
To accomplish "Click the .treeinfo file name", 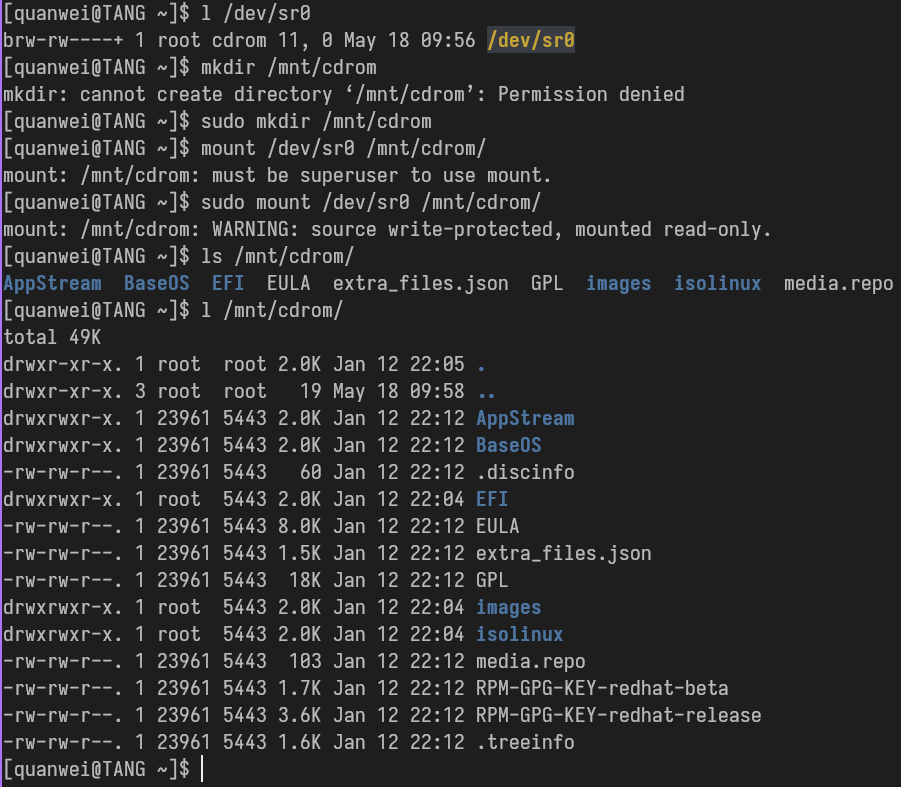I will pos(525,742).
